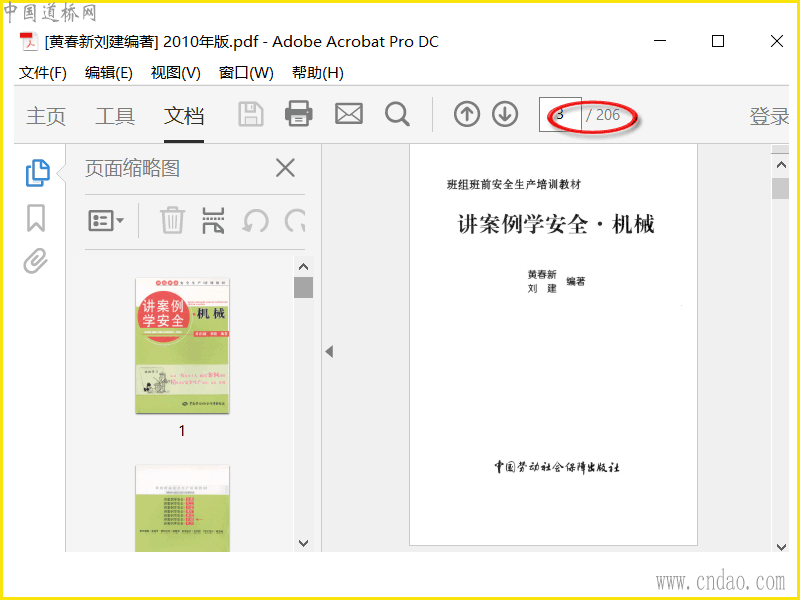Image resolution: width=800 pixels, height=600 pixels.
Task: Click the PDF file icon in the title bar
Action: coord(29,42)
